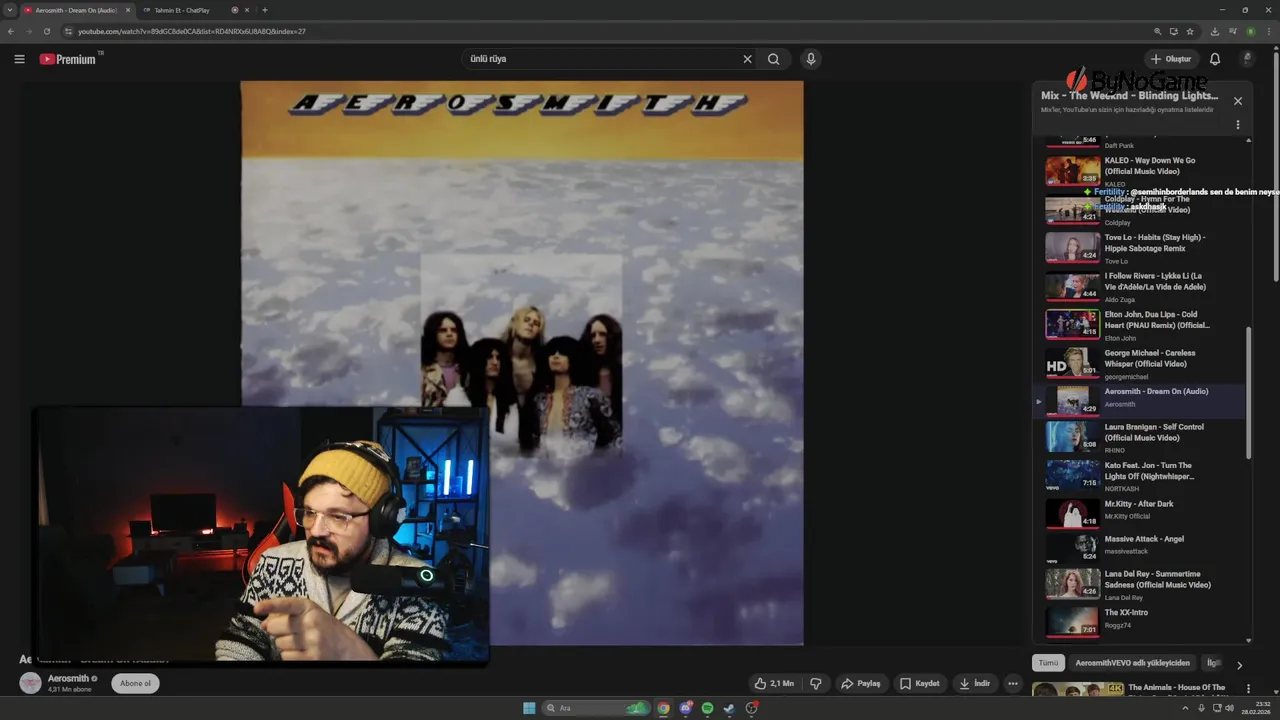1280x720 pixels.
Task: Select the Tümü filter chip
Action: 1048,663
